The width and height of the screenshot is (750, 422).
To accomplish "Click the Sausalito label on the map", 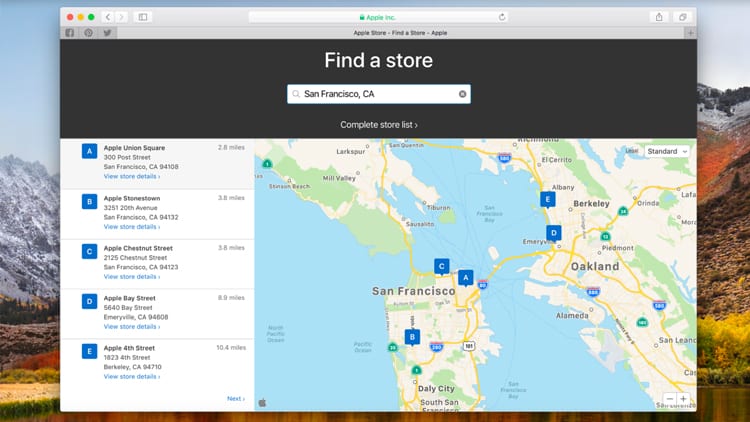I will pyautogui.click(x=420, y=224).
